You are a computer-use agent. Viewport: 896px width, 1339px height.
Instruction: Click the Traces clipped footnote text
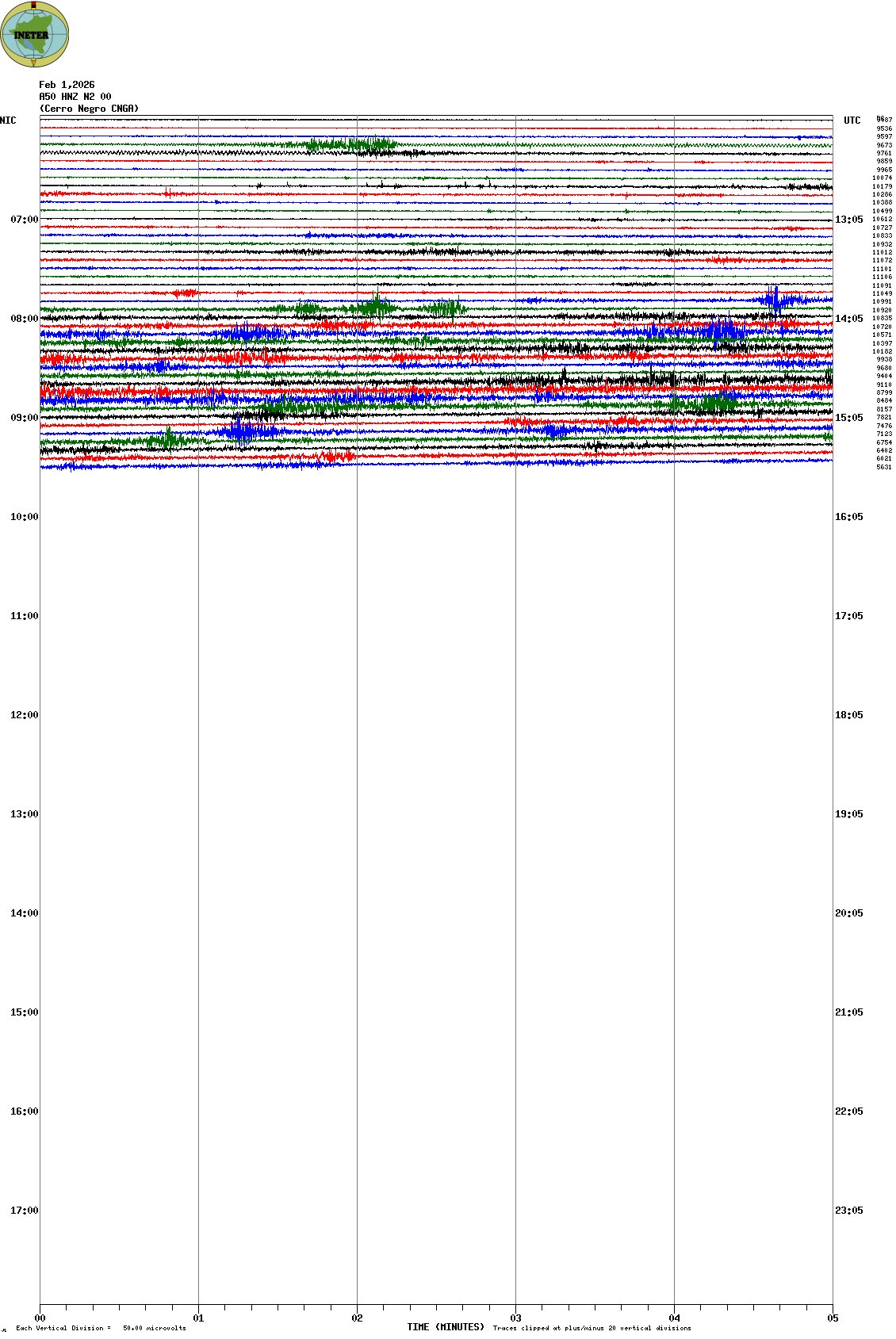tap(592, 1328)
